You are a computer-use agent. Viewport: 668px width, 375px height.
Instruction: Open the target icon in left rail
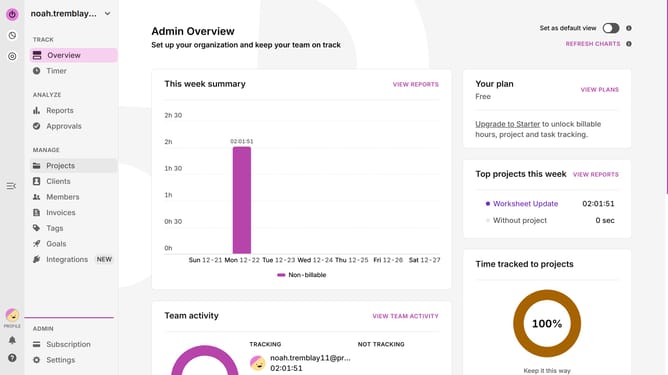12,56
